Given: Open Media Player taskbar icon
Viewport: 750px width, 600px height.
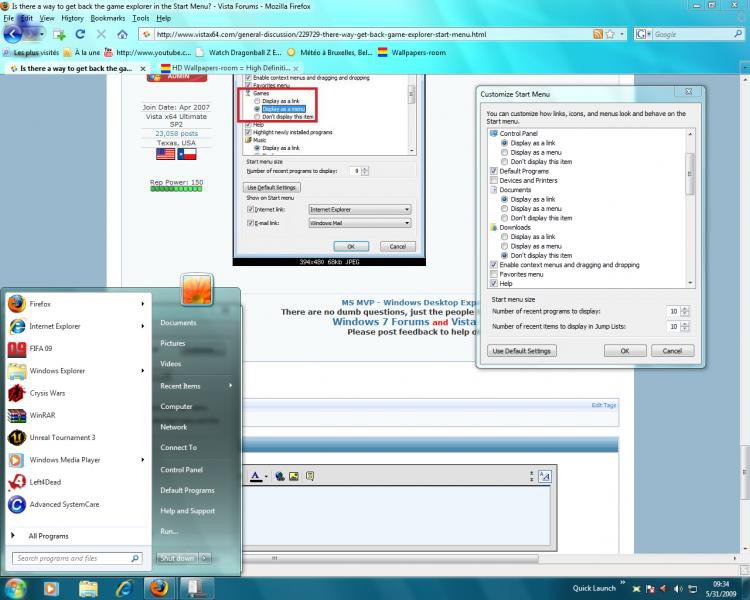Looking at the screenshot, I should point(51,589).
